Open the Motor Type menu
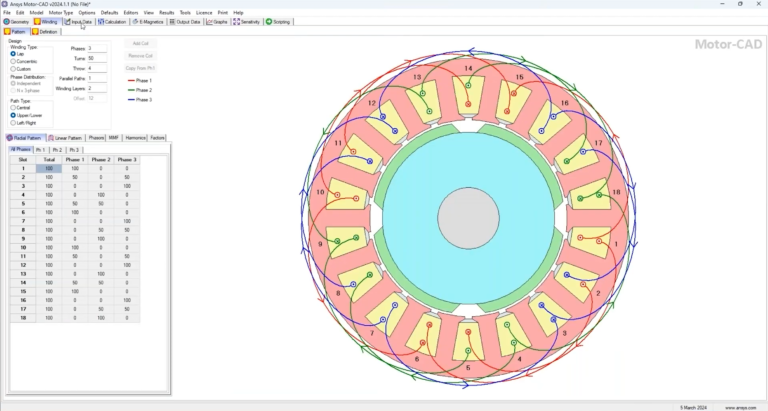Image resolution: width=768 pixels, height=411 pixels. click(x=61, y=12)
